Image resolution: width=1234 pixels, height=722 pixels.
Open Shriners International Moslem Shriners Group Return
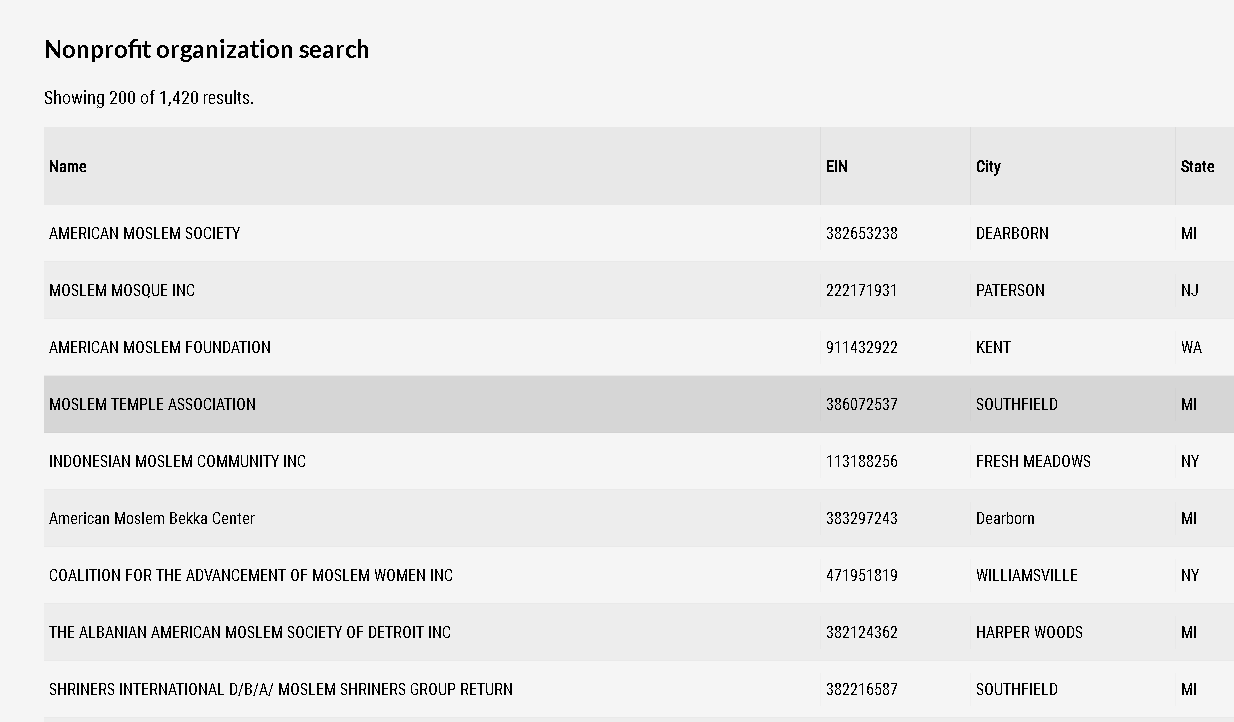pyautogui.click(x=281, y=689)
